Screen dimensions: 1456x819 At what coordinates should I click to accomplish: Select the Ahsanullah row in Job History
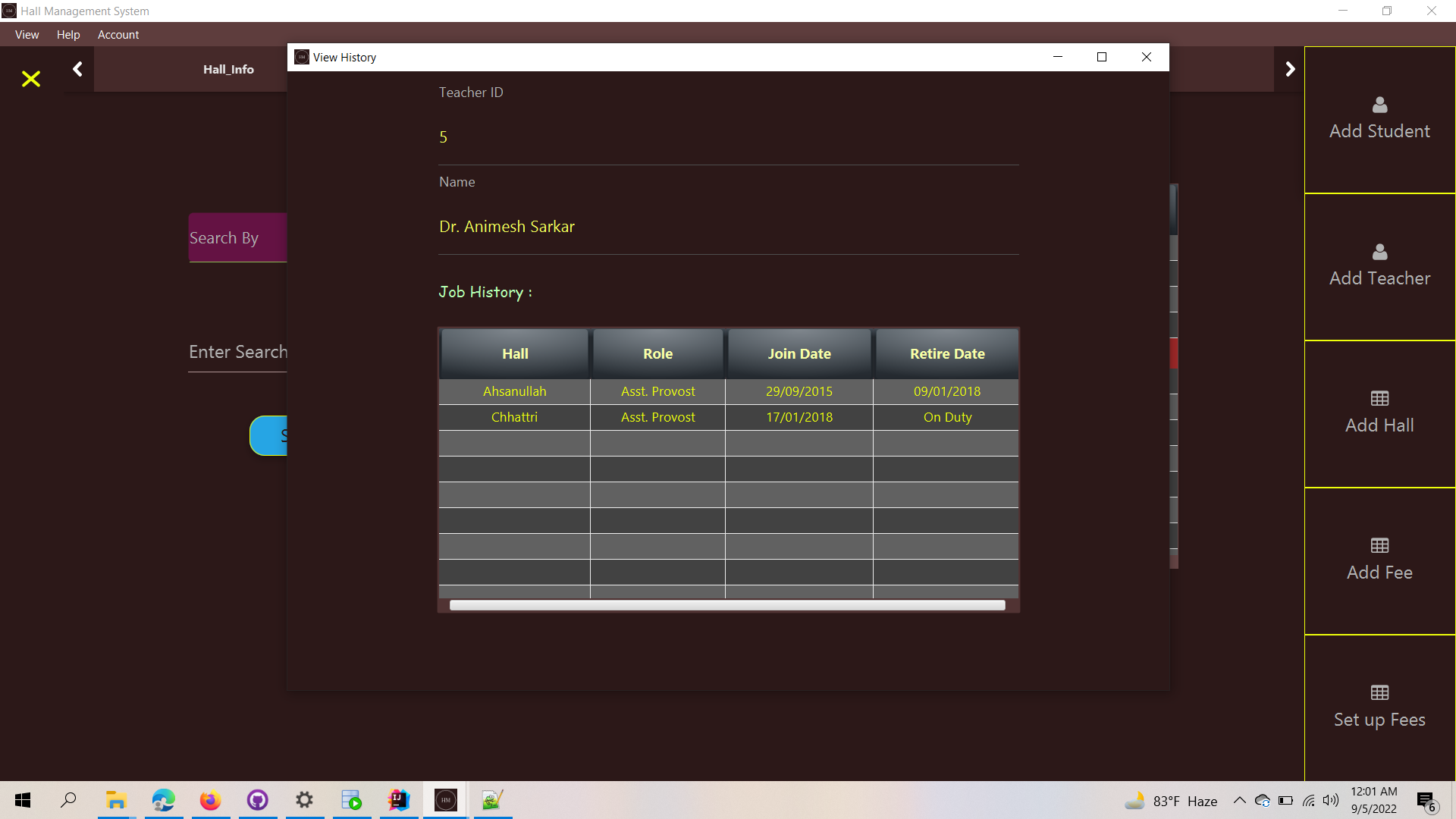514,391
